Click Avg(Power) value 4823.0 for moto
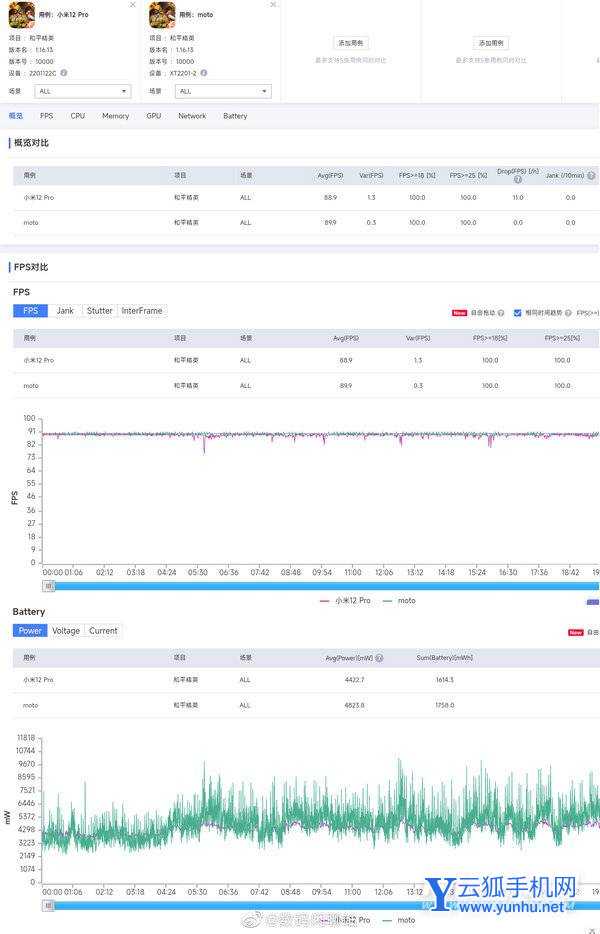 355,705
